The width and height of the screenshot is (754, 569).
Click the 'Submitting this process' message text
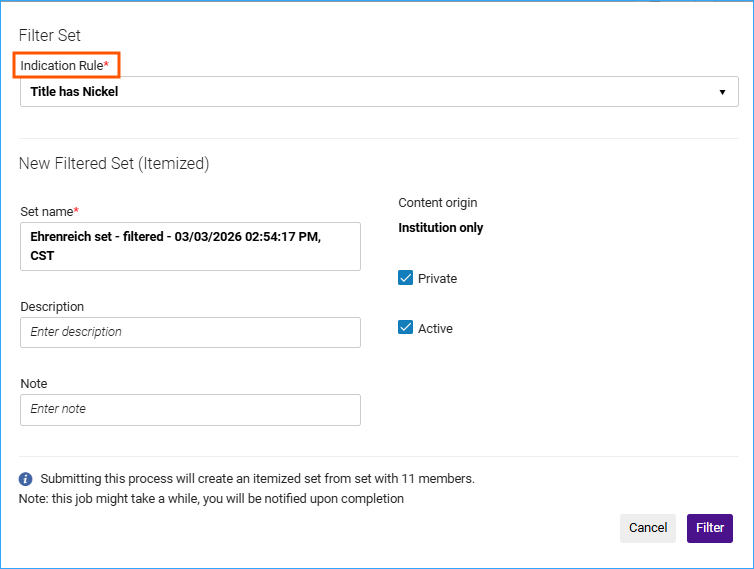tap(257, 479)
